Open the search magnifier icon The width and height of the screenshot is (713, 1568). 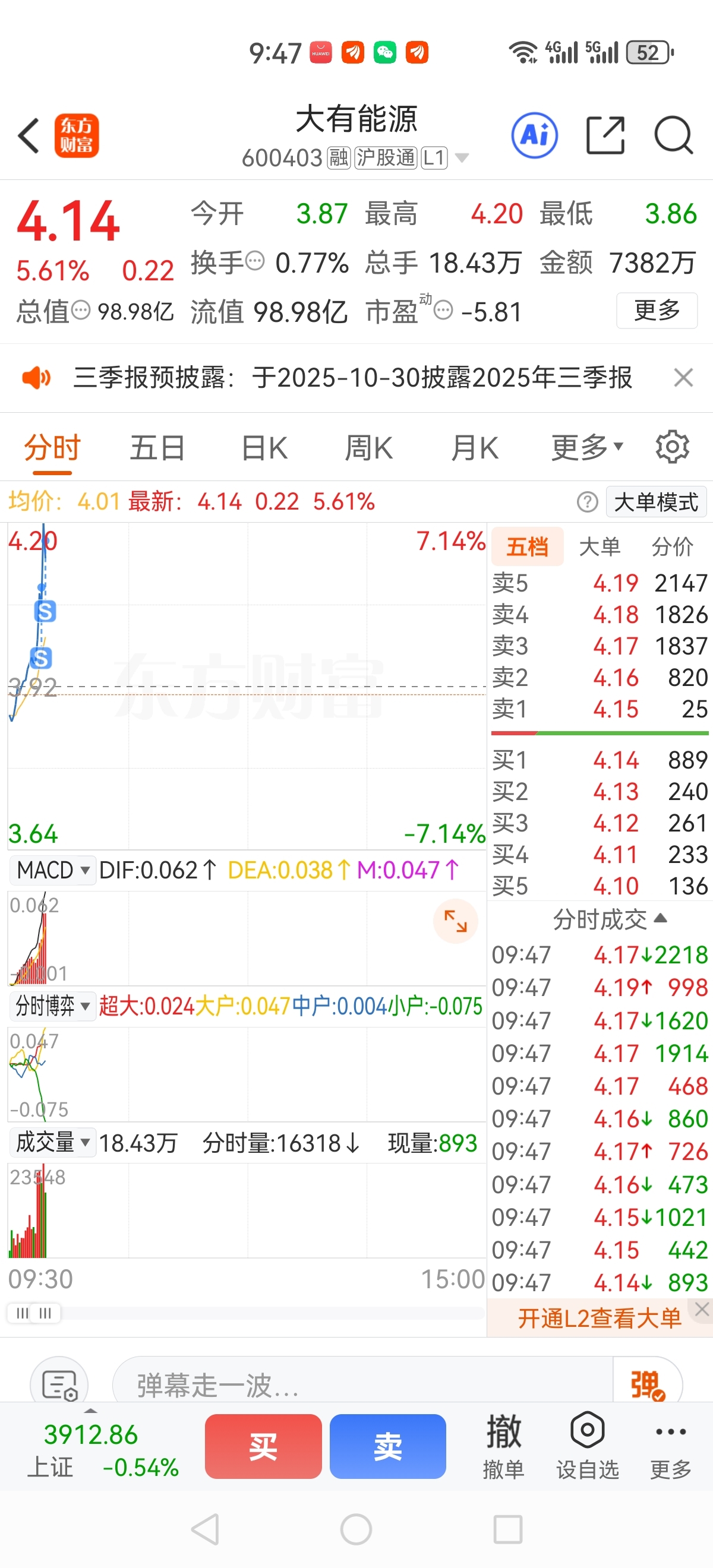click(673, 135)
